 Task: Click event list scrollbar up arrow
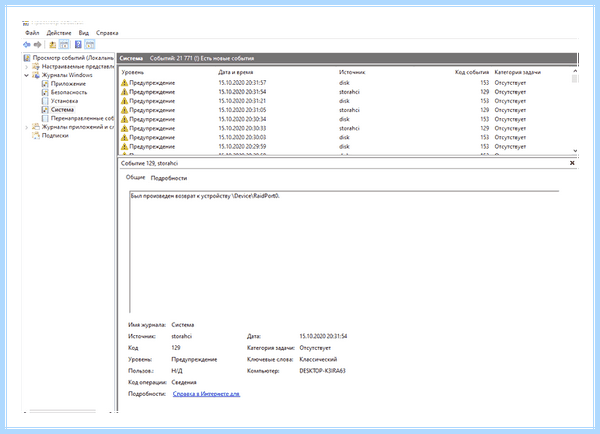click(575, 71)
